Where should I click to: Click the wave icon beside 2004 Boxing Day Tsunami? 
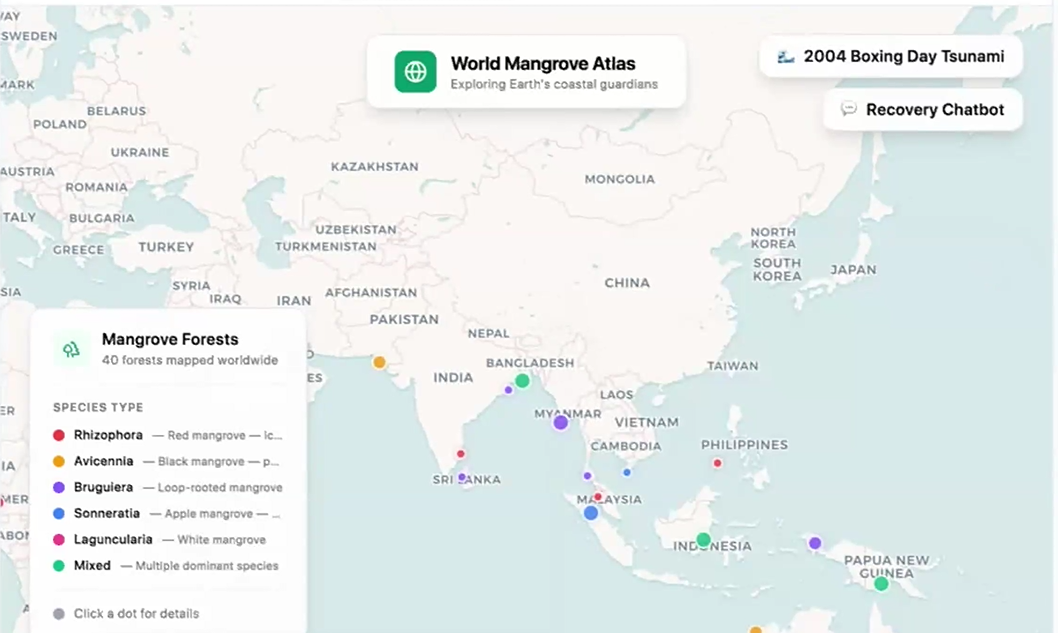coord(785,57)
